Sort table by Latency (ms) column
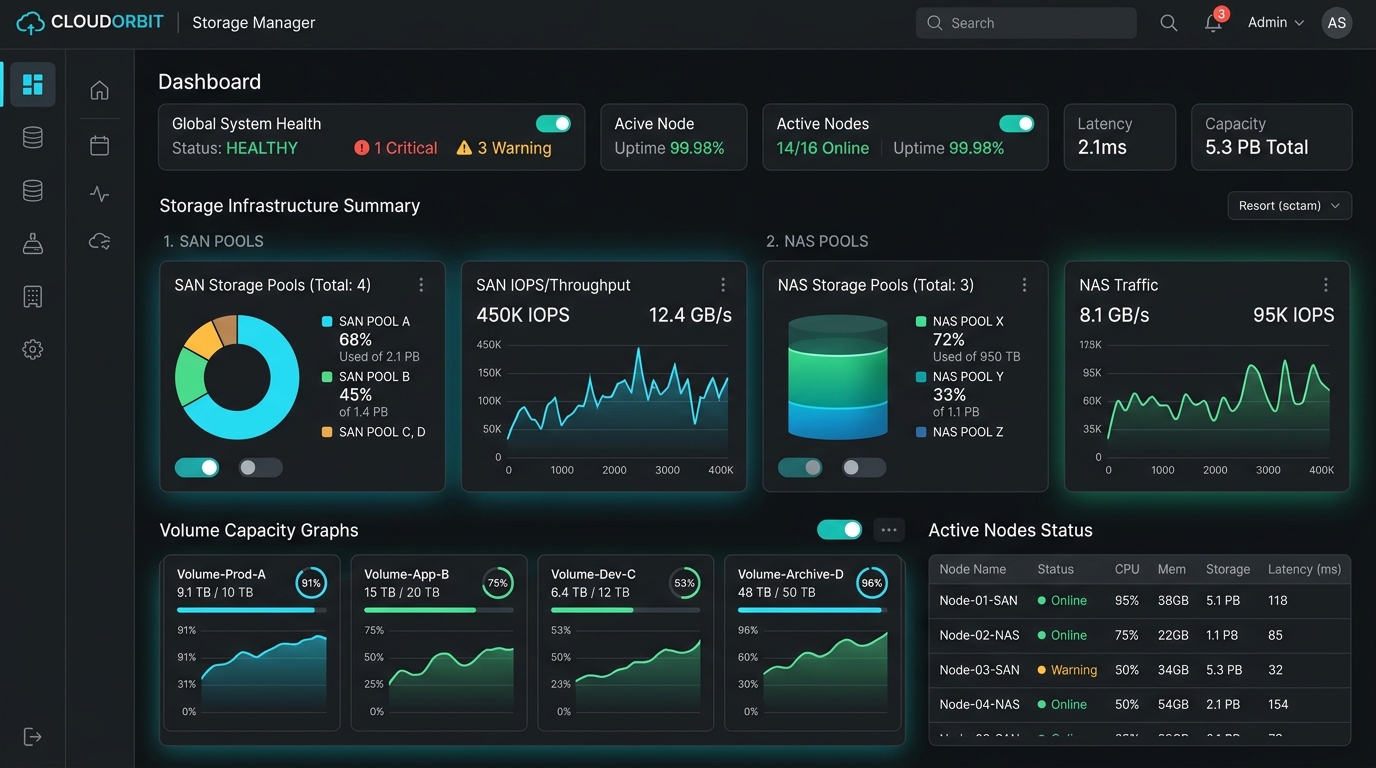This screenshot has width=1376, height=768. (x=1304, y=569)
